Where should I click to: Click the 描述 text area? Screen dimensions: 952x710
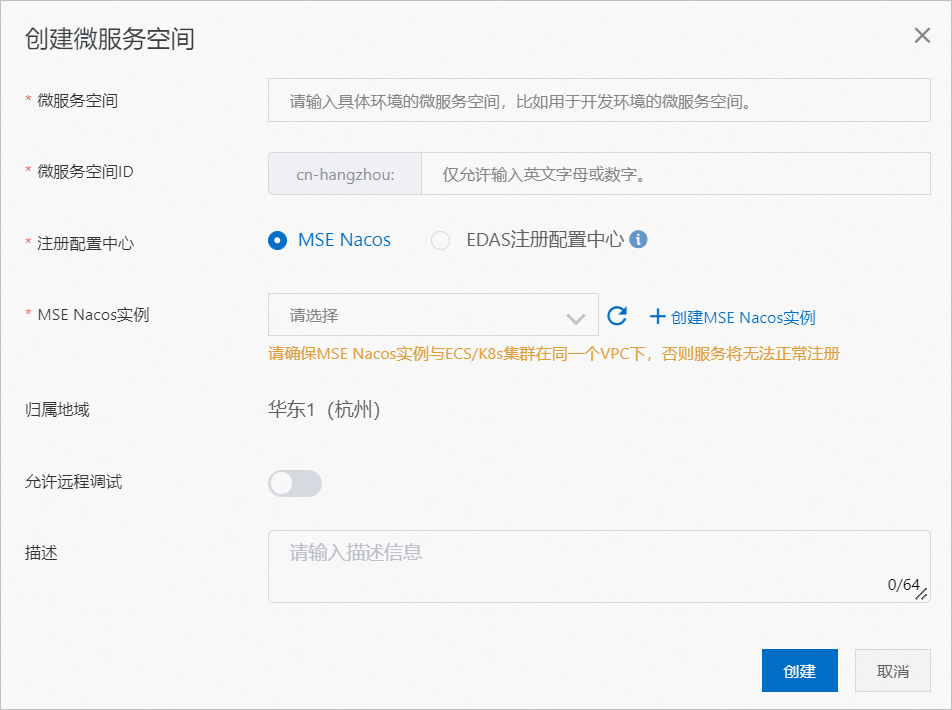pos(599,567)
